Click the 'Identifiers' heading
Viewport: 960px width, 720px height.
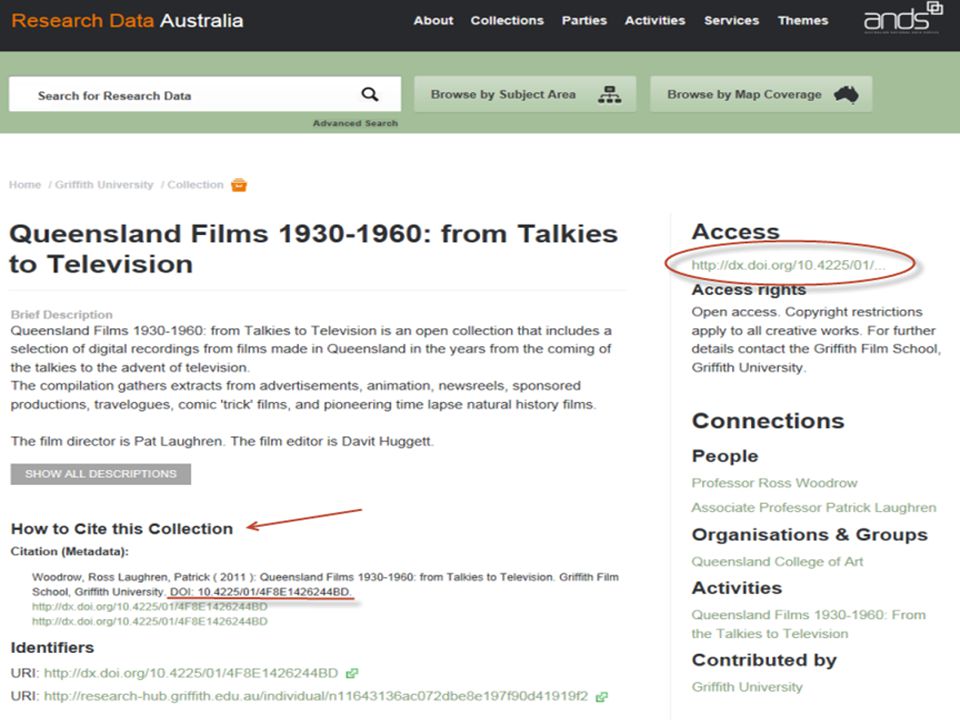pyautogui.click(x=52, y=647)
